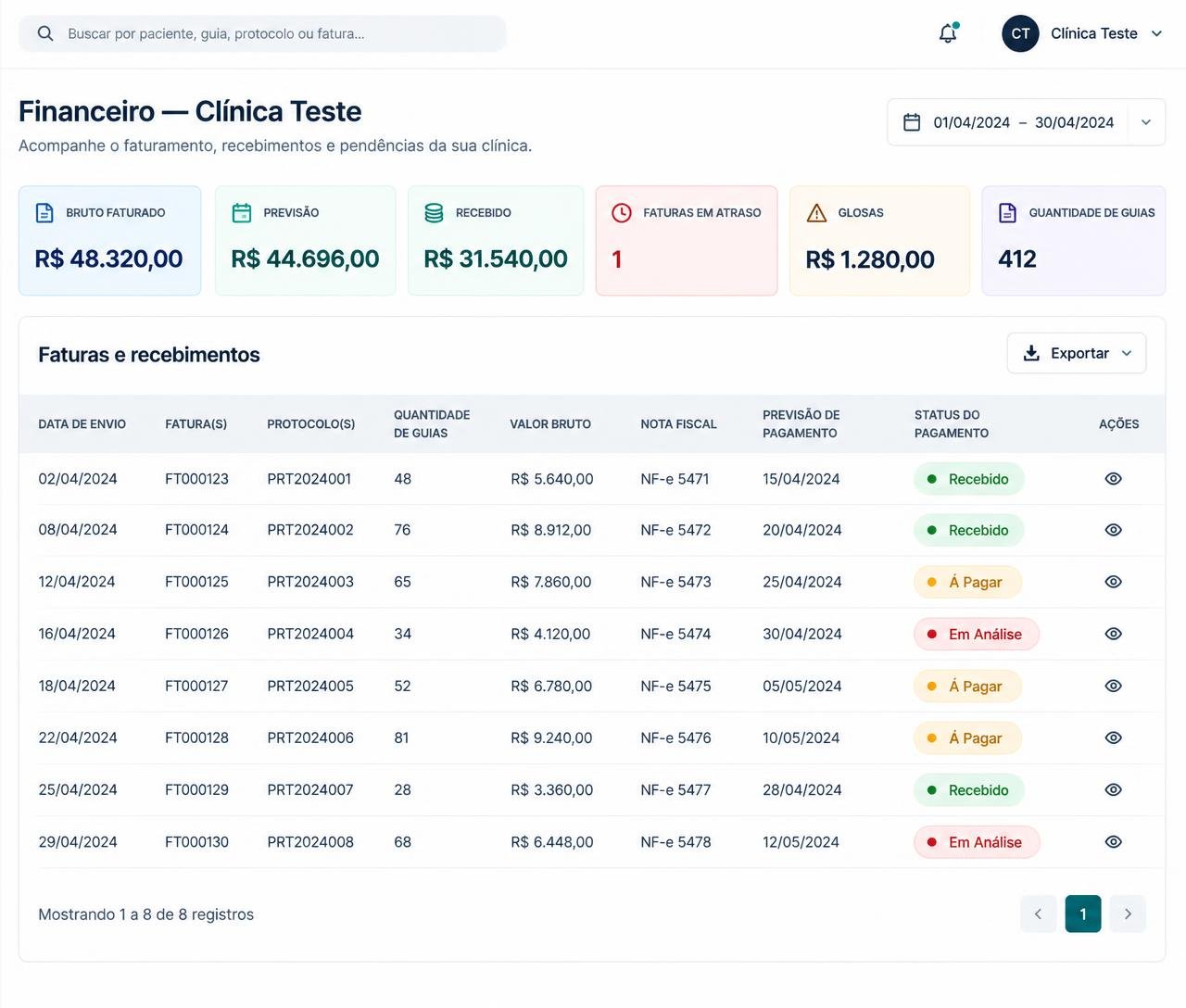Click the value R$ 3.360,00
The image size is (1186, 1008).
coord(552,789)
